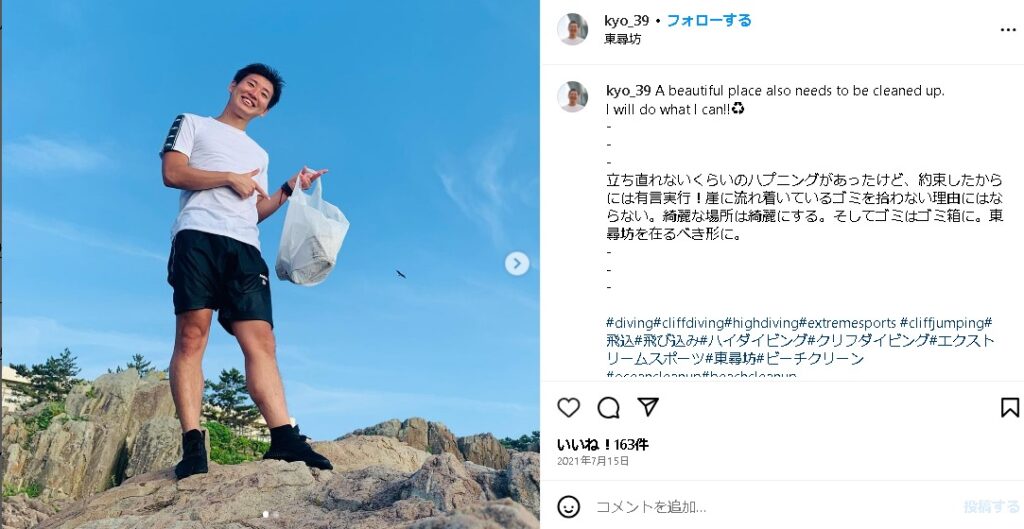Viewport: 1024px width, 529px height.
Task: Follow kyo_39 with the フォローする button
Action: point(709,21)
